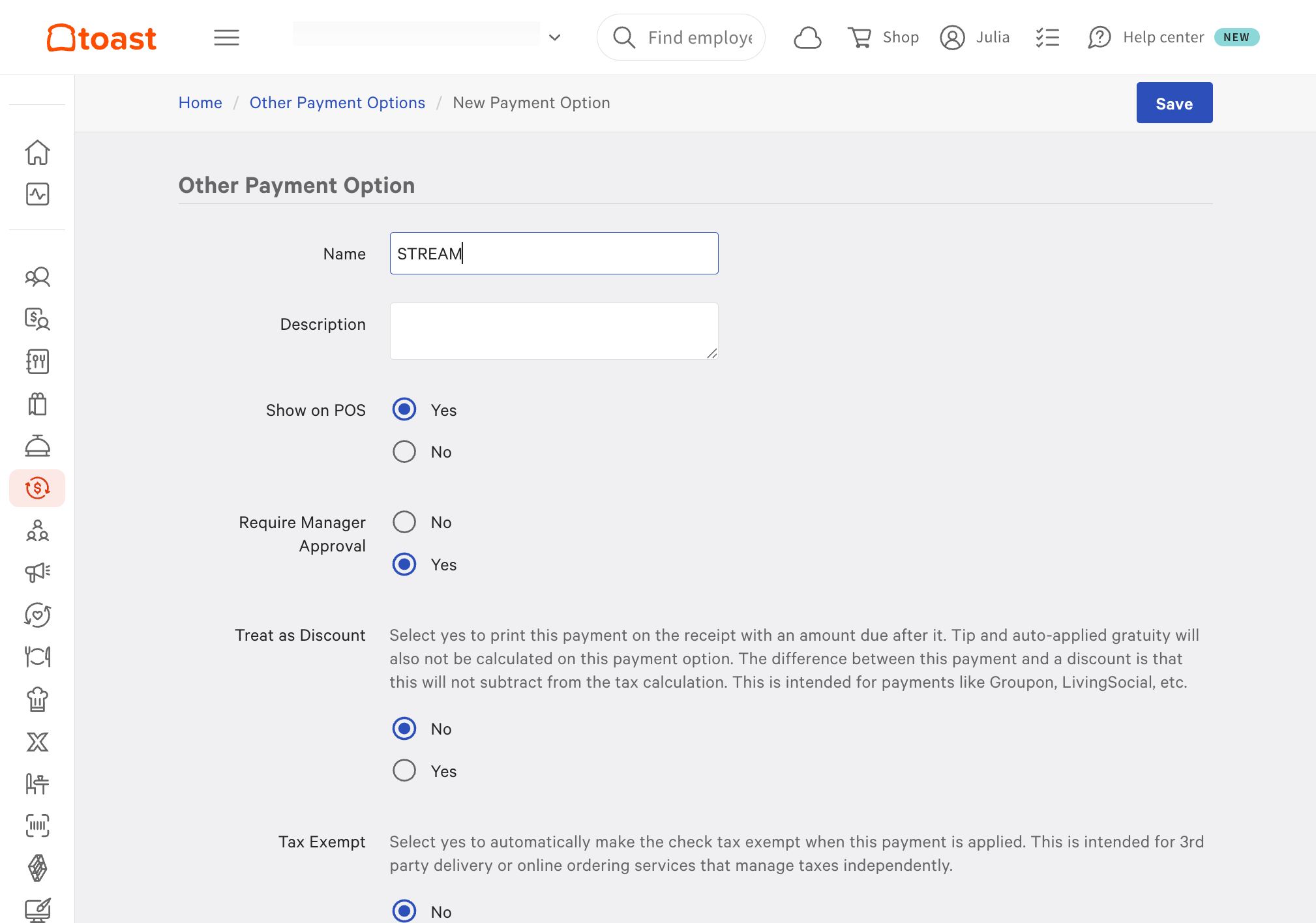
Task: Open the Home sidebar icon
Action: [37, 153]
